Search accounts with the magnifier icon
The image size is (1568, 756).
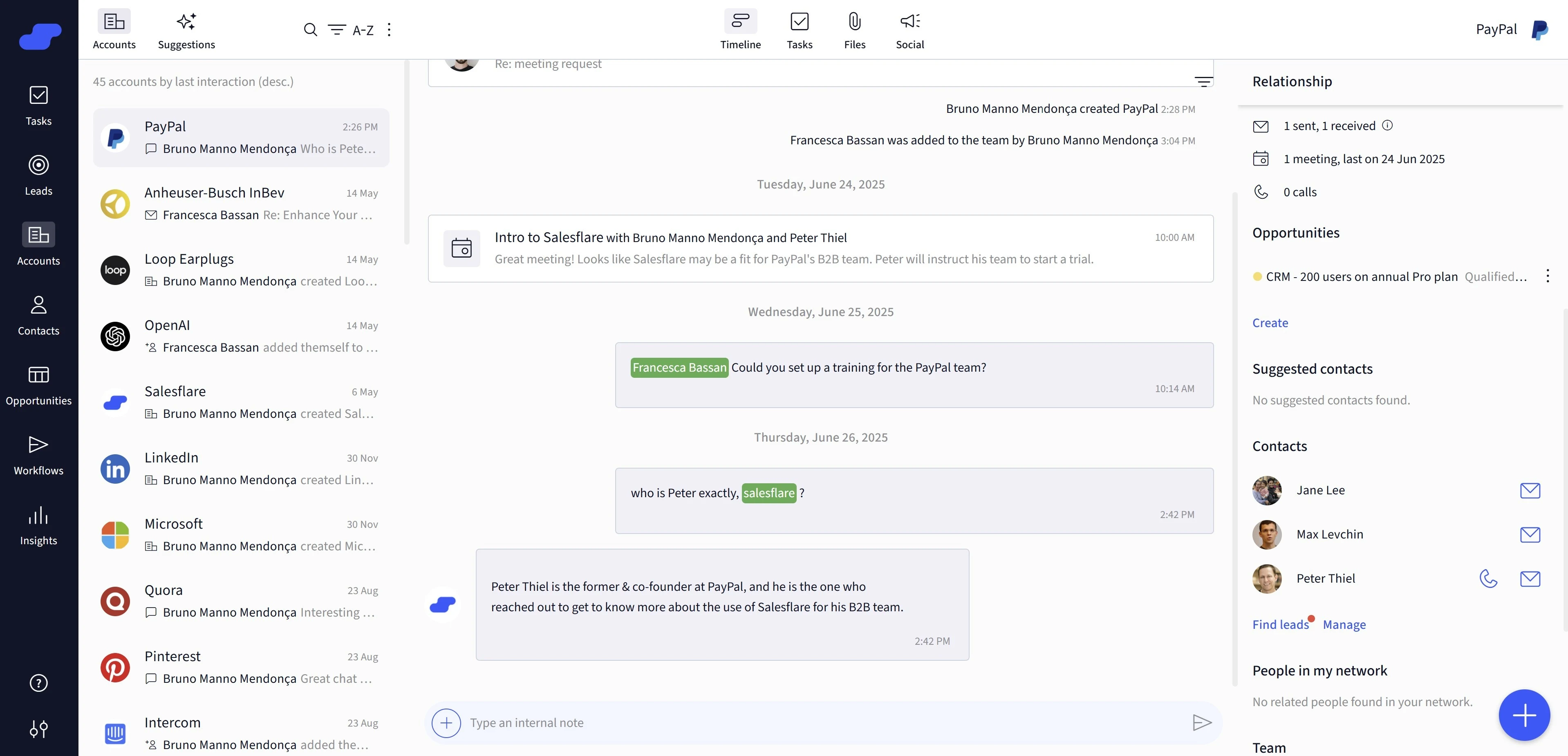coord(310,30)
